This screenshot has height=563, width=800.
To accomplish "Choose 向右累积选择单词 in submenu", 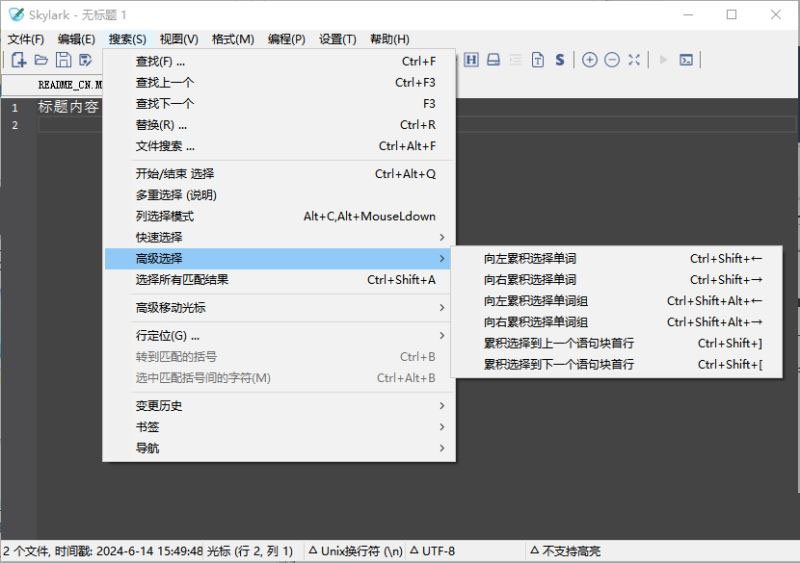I will tap(616, 280).
